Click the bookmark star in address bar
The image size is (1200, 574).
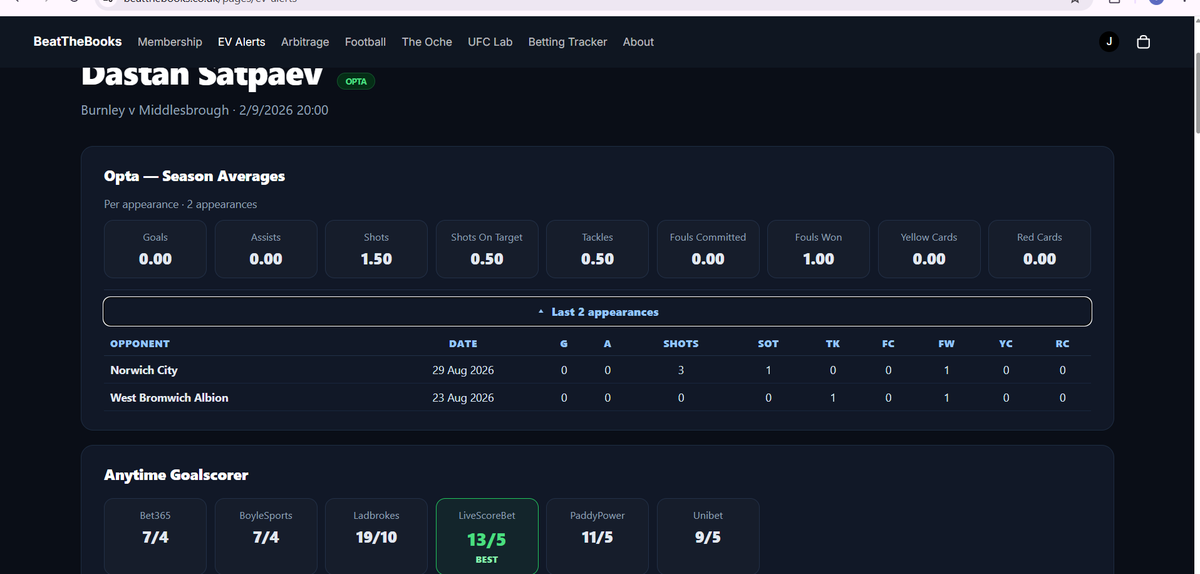tap(1075, 2)
